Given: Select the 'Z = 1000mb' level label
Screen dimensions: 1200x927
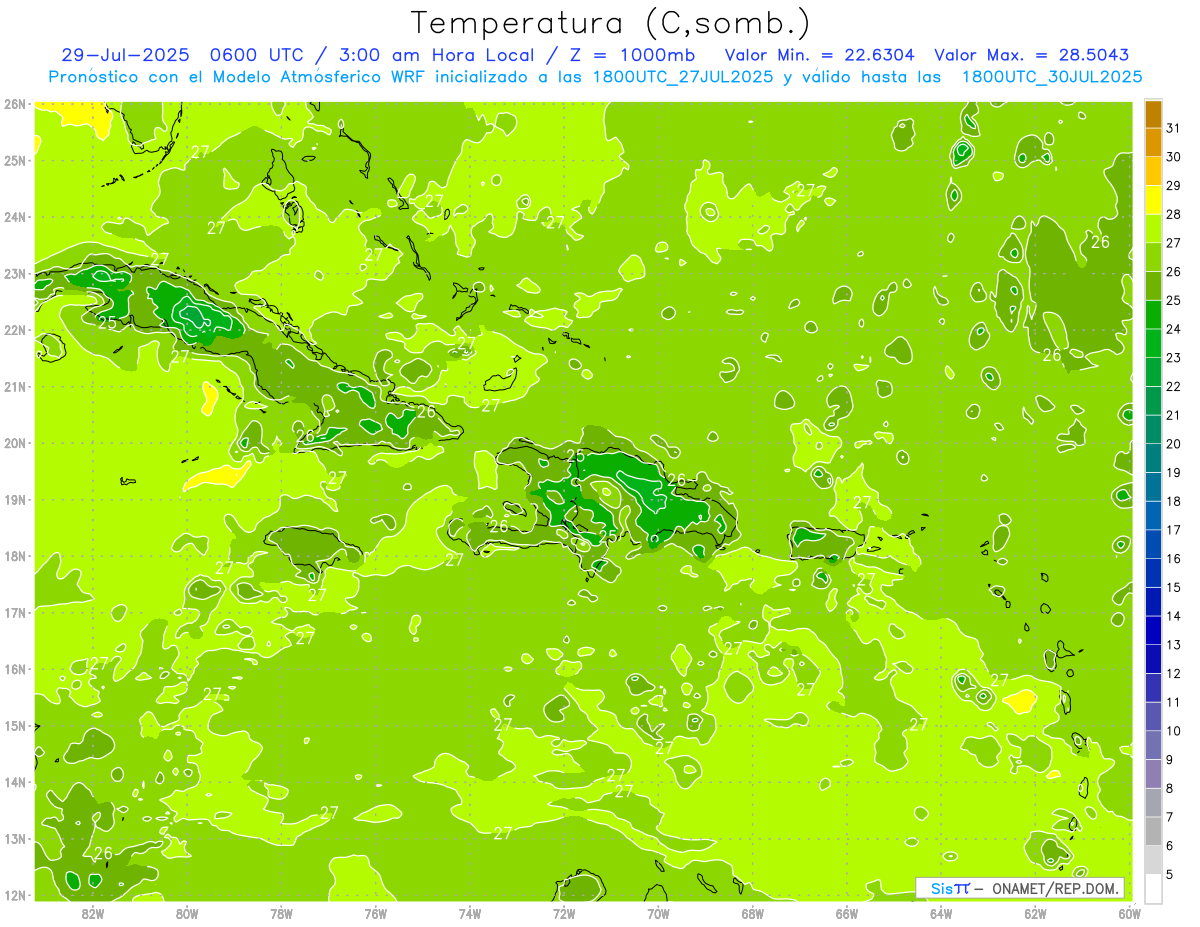Looking at the screenshot, I should coord(632,55).
